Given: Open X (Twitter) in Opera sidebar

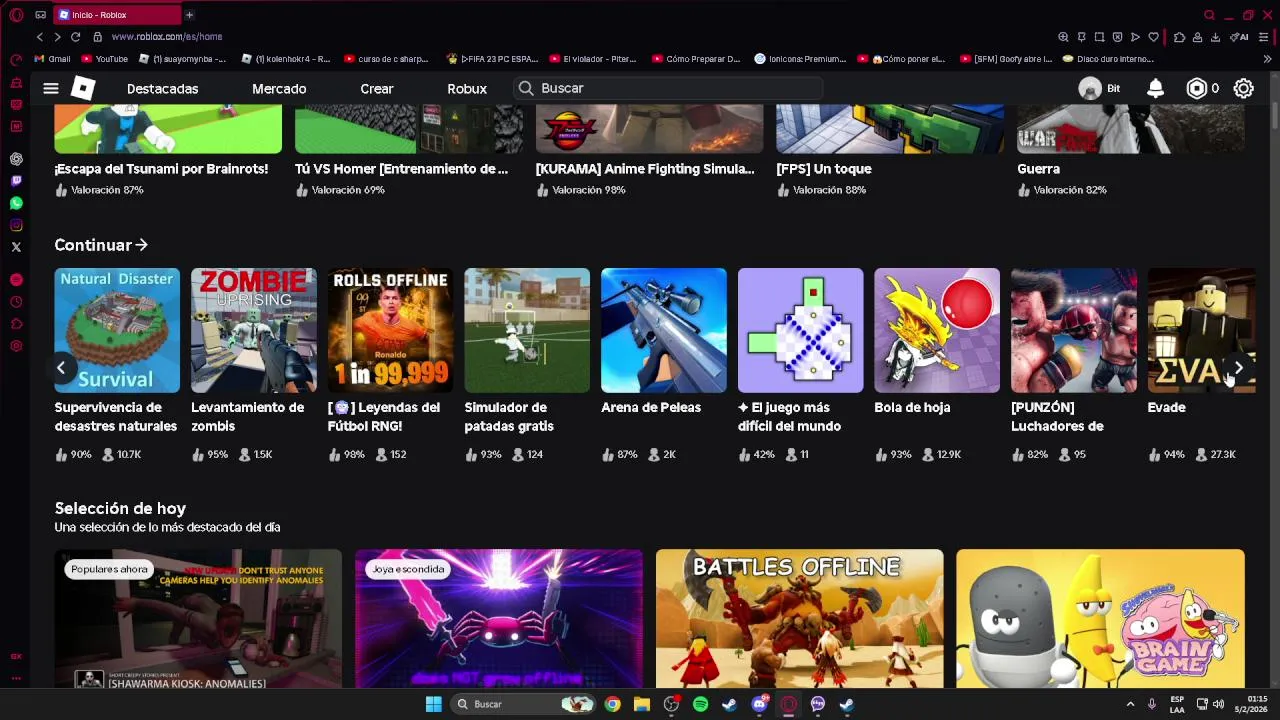Looking at the screenshot, I should tap(16, 247).
